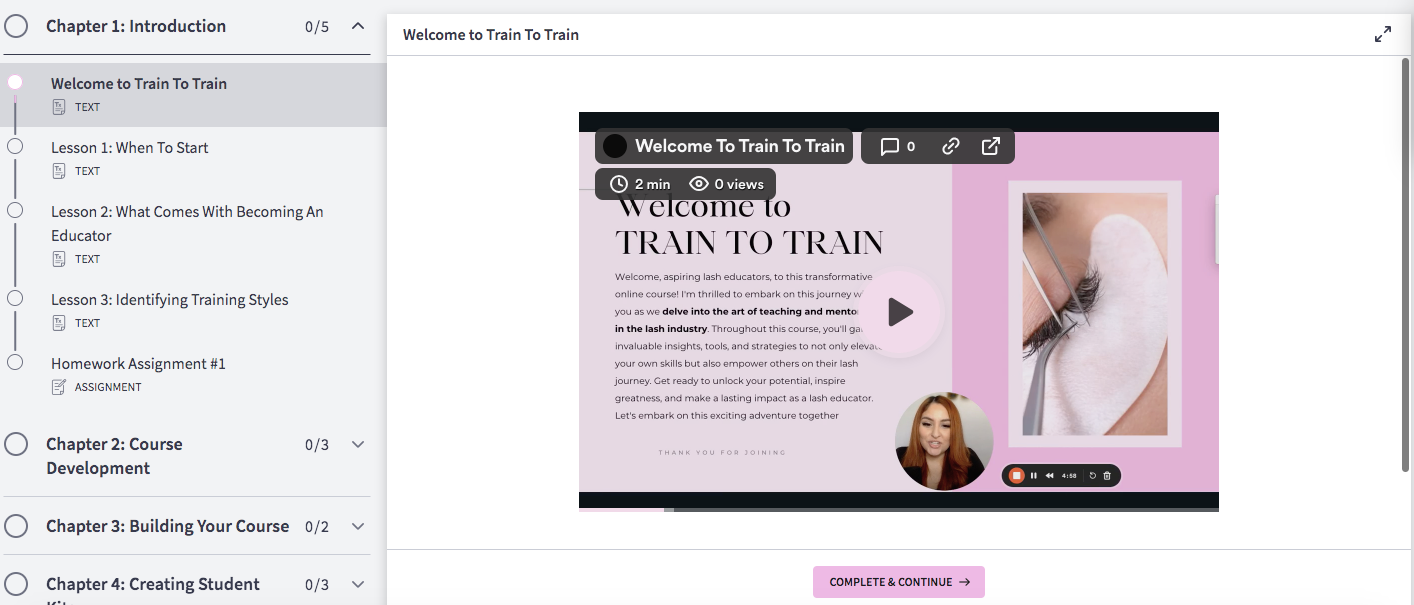Click the Complete & Continue button
Image resolution: width=1414 pixels, height=605 pixels.
[898, 582]
